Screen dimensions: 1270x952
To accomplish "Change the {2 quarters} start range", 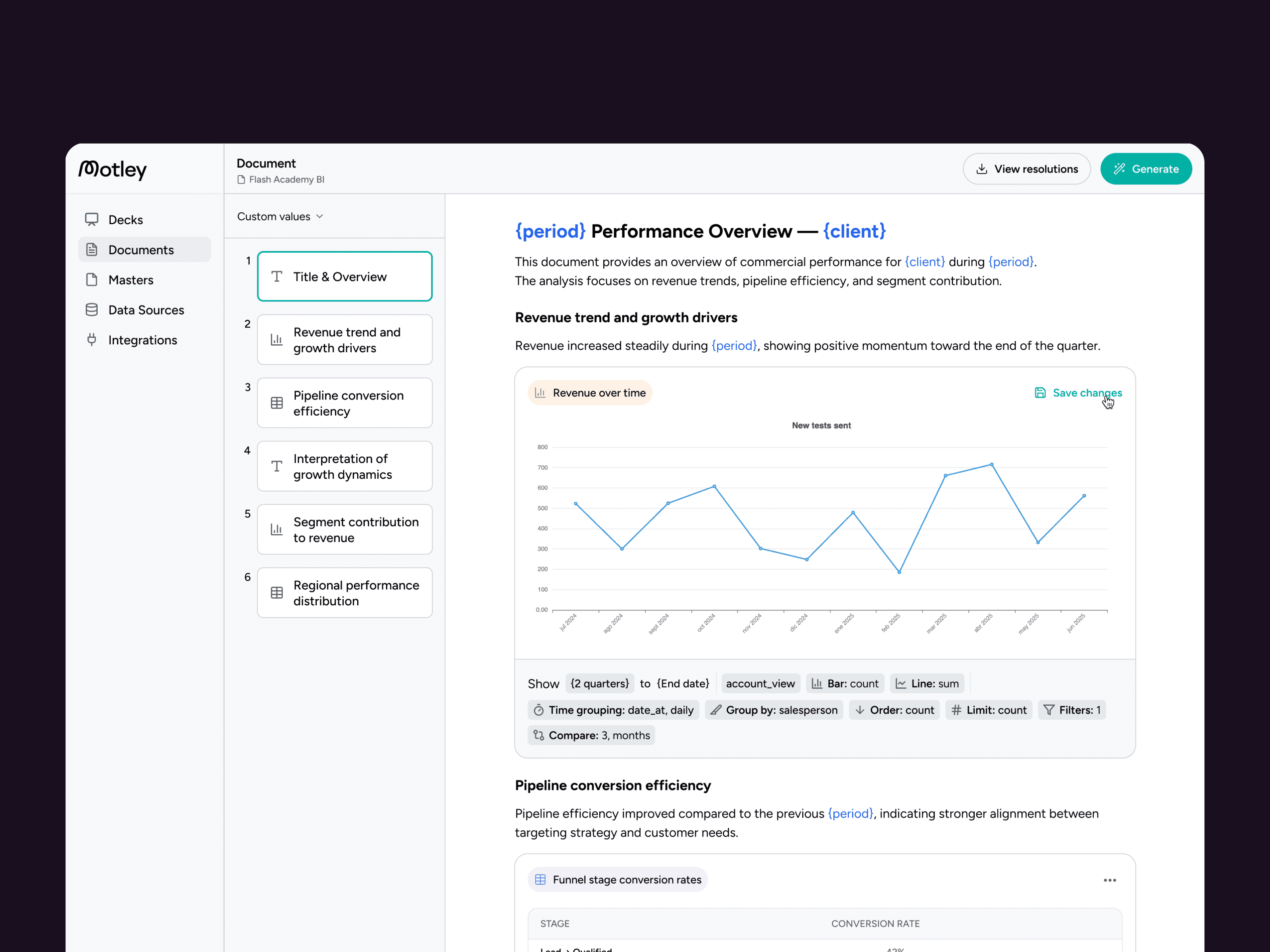I will (600, 683).
